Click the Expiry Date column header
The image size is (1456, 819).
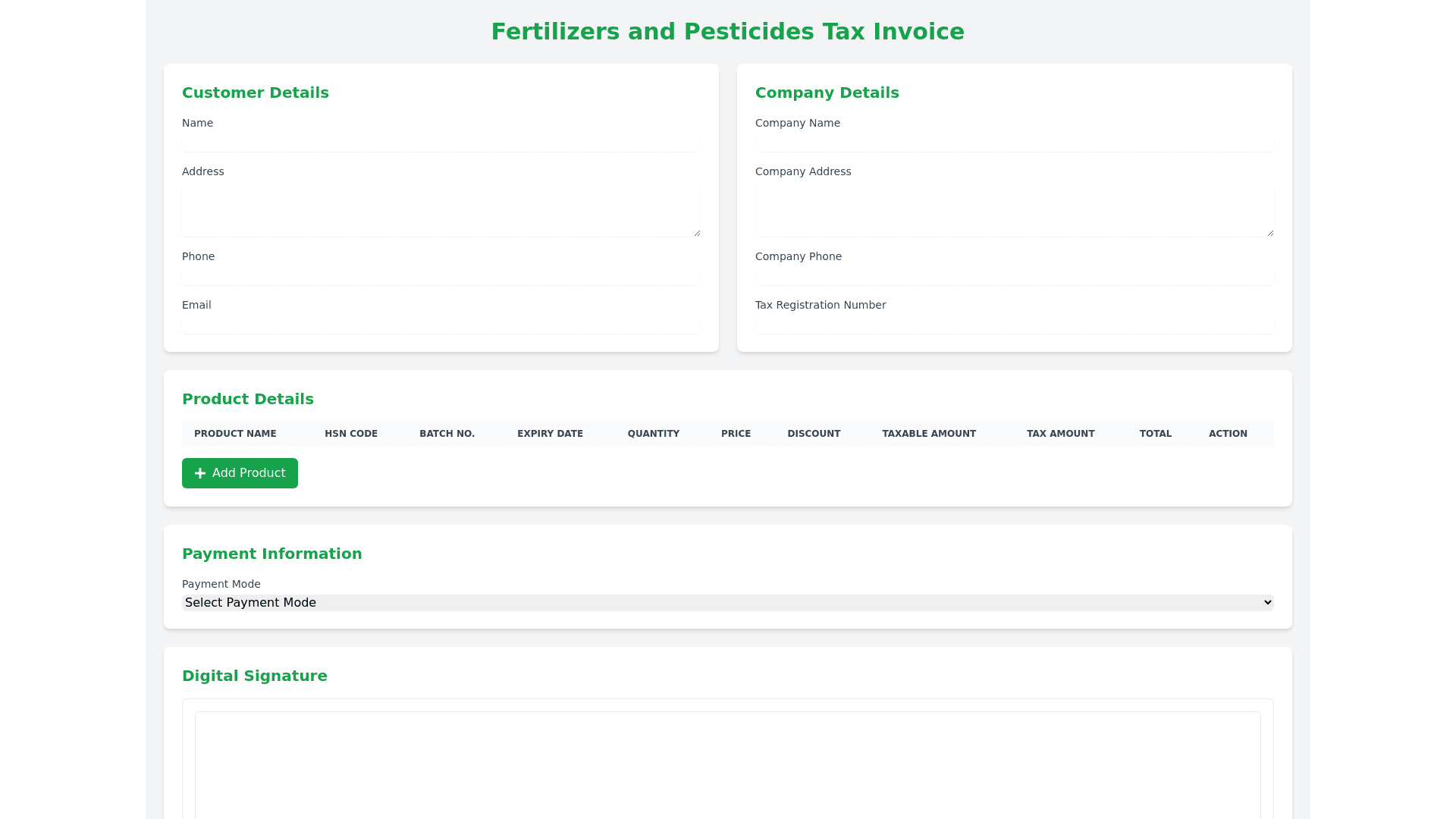(550, 434)
